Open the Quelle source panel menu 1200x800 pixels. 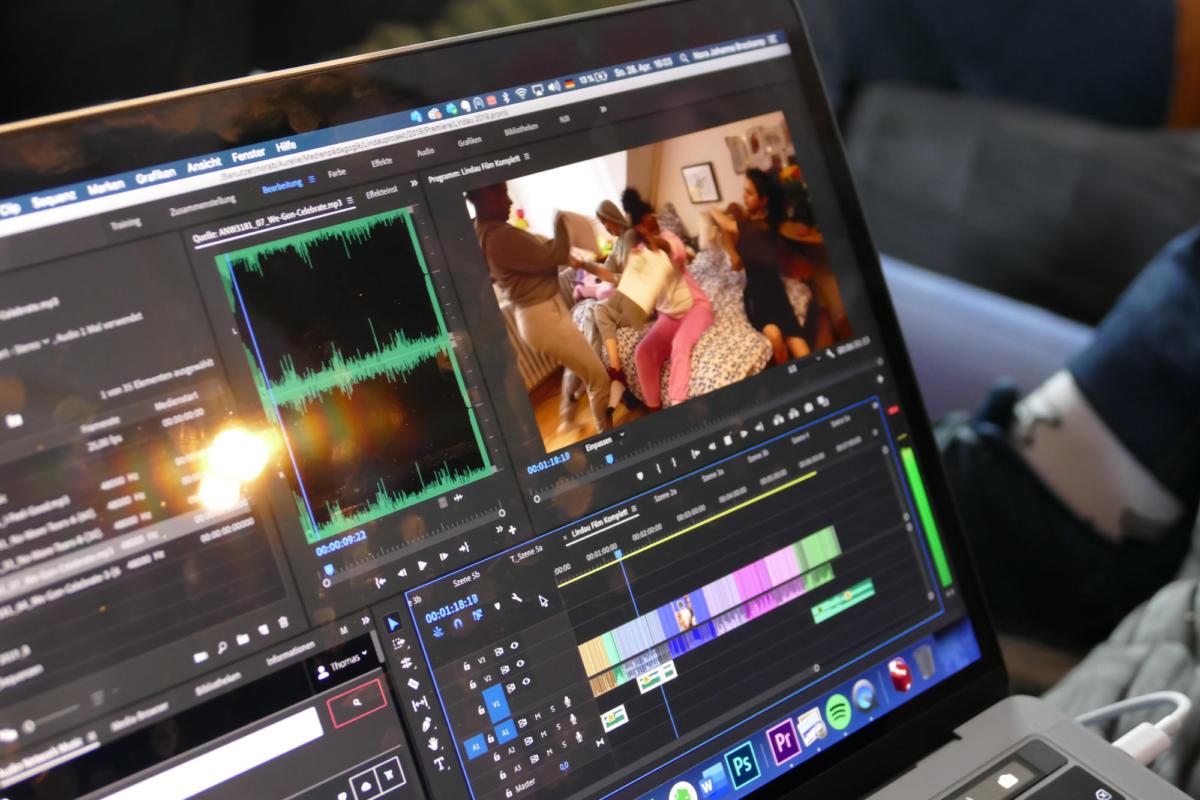[x=350, y=200]
